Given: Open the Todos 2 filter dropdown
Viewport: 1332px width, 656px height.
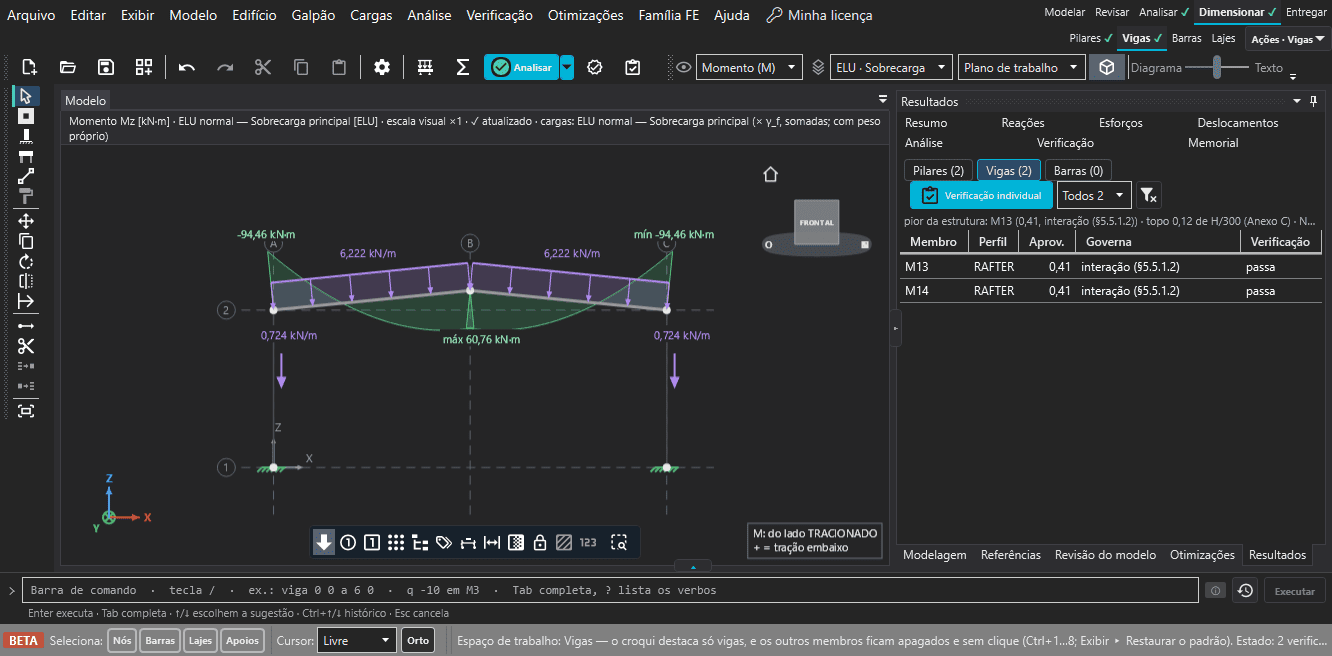Looking at the screenshot, I should click(1094, 195).
